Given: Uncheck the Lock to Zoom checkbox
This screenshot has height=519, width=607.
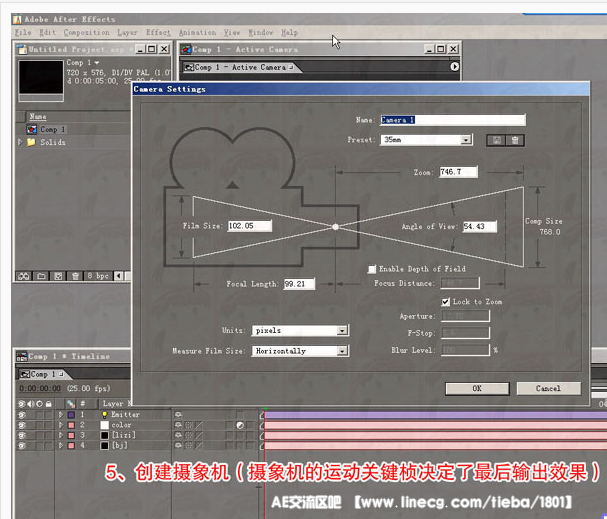Looking at the screenshot, I should coord(446,302).
